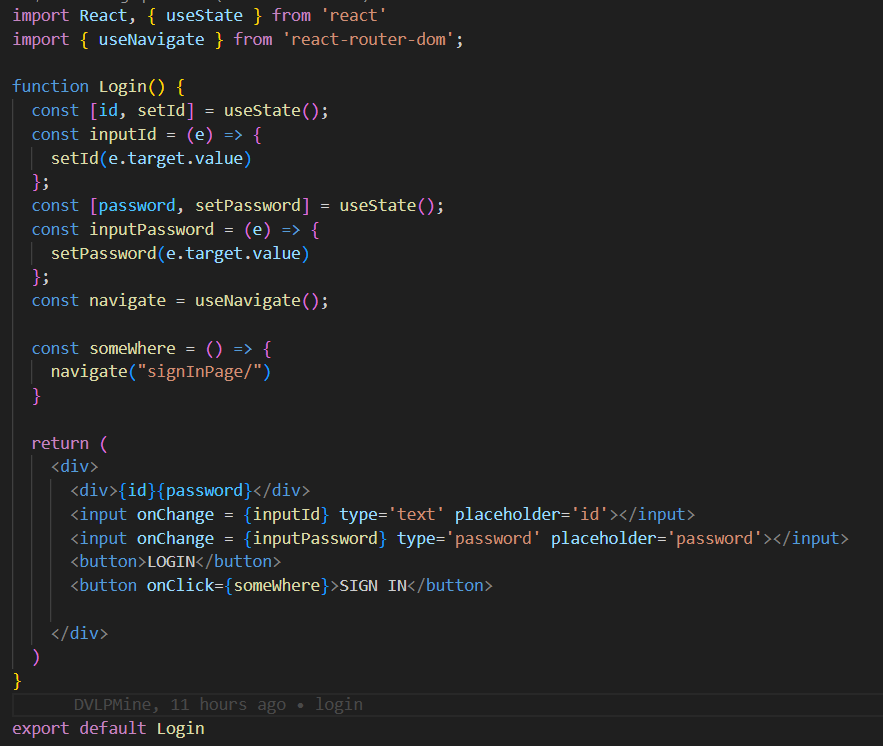Click type='text' attribute of the id input

click(391, 515)
